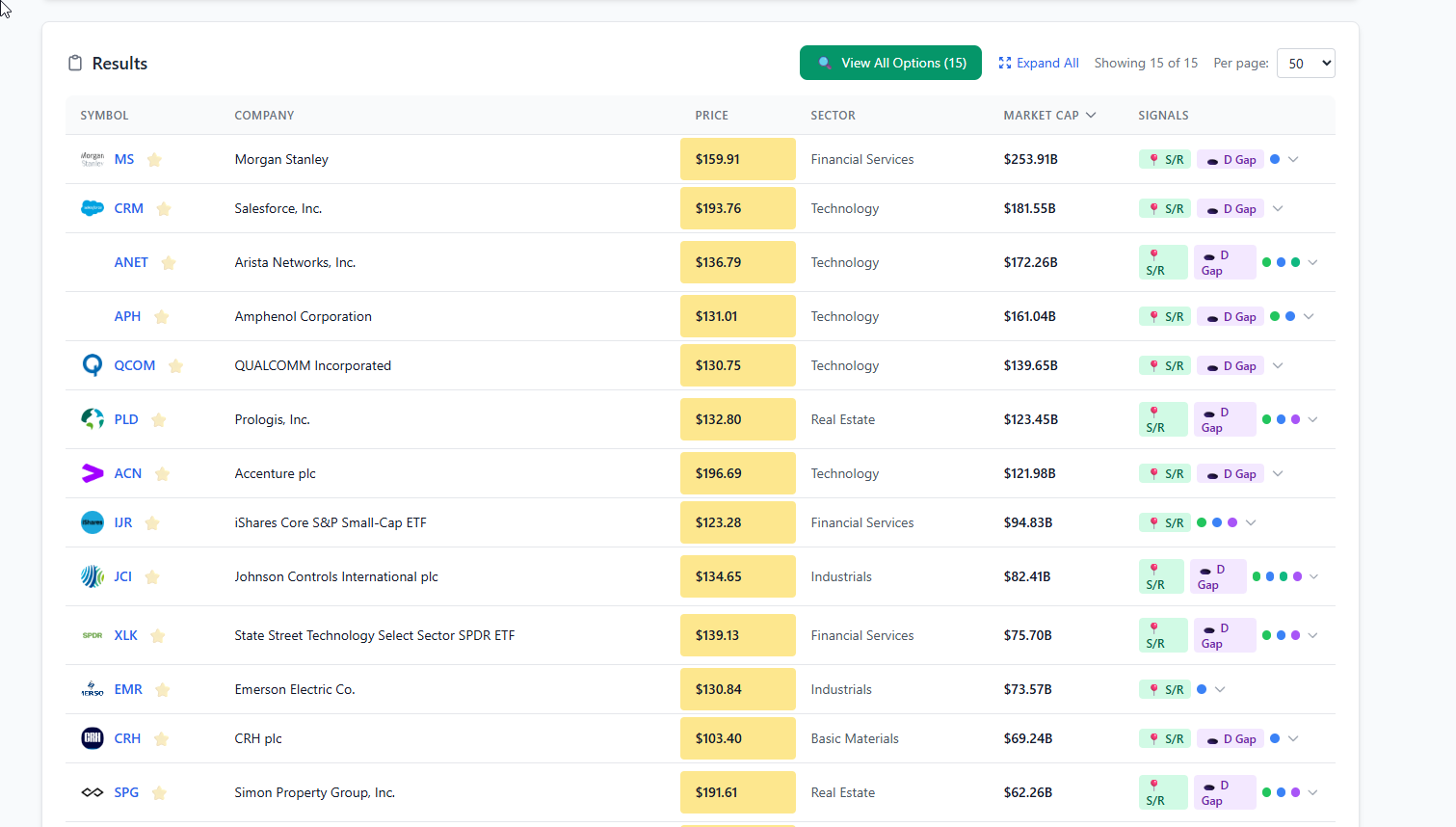The height and width of the screenshot is (827, 1456).
Task: Expand the Salesforce row details
Action: pyautogui.click(x=1278, y=209)
